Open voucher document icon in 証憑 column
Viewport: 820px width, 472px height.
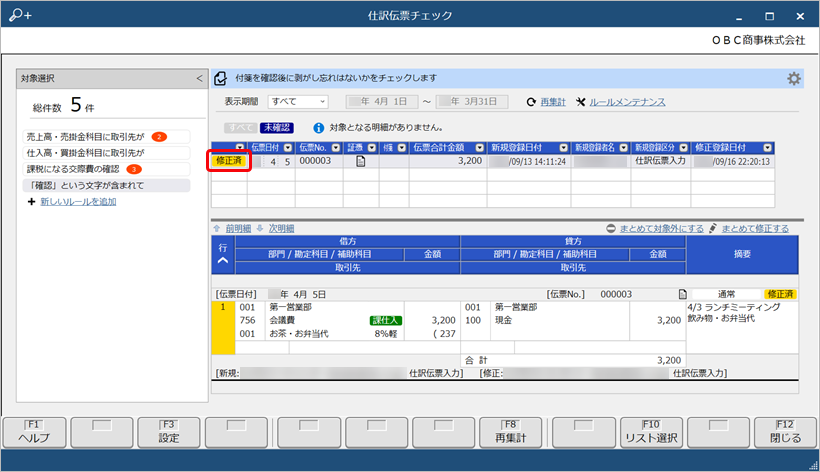point(360,162)
